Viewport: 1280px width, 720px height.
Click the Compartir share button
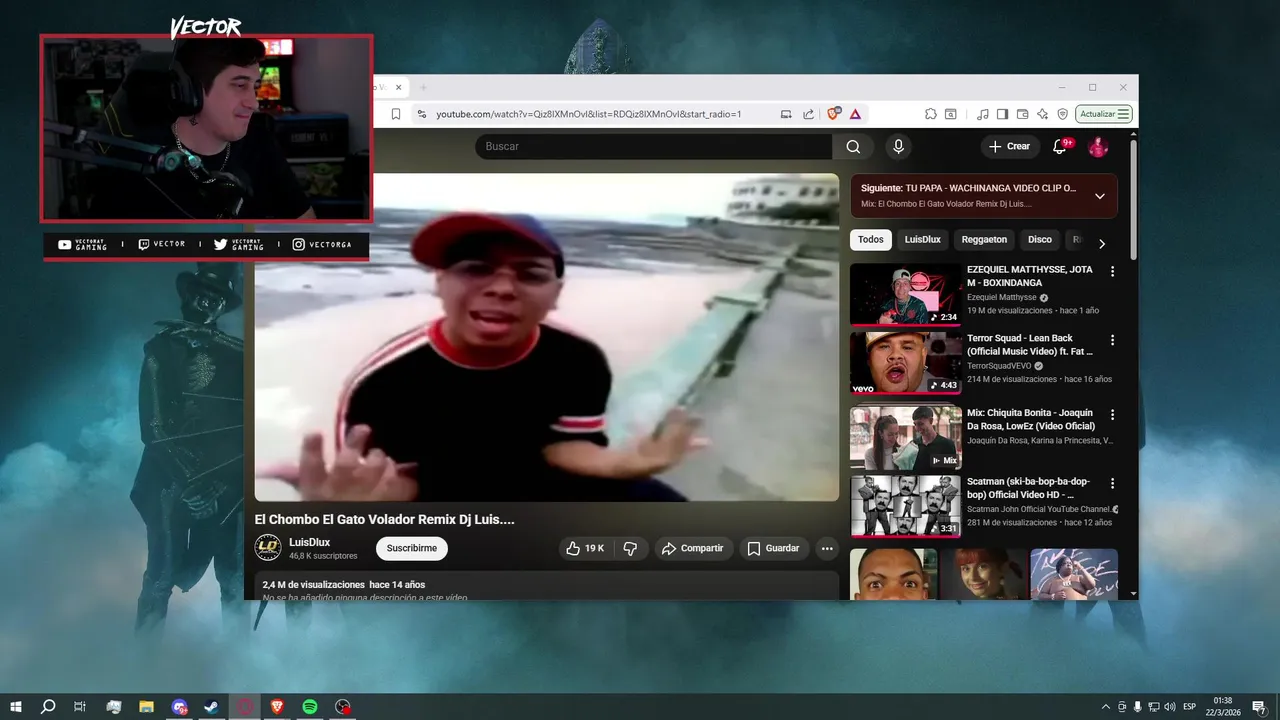[693, 548]
